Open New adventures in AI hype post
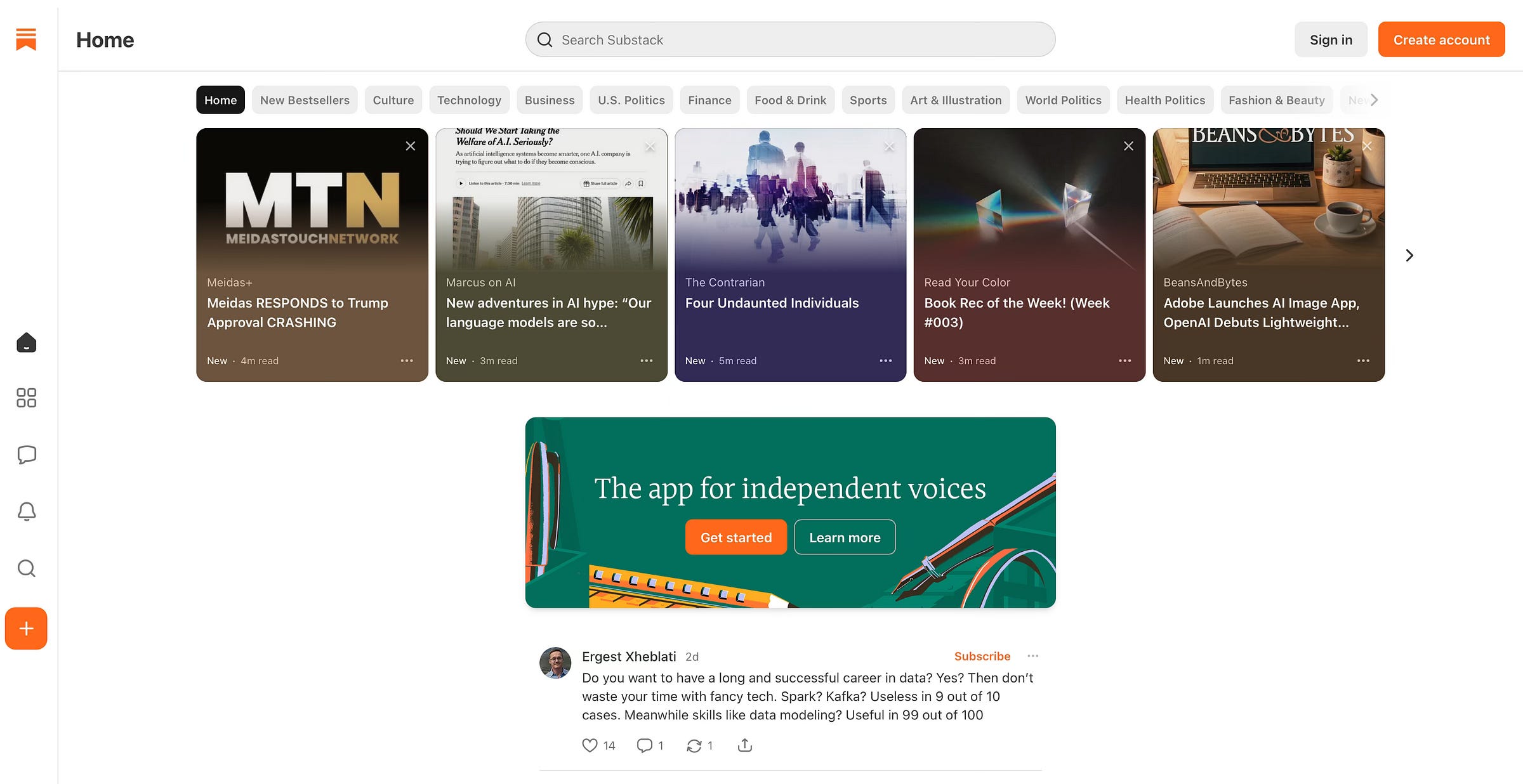1523x784 pixels. [x=549, y=313]
